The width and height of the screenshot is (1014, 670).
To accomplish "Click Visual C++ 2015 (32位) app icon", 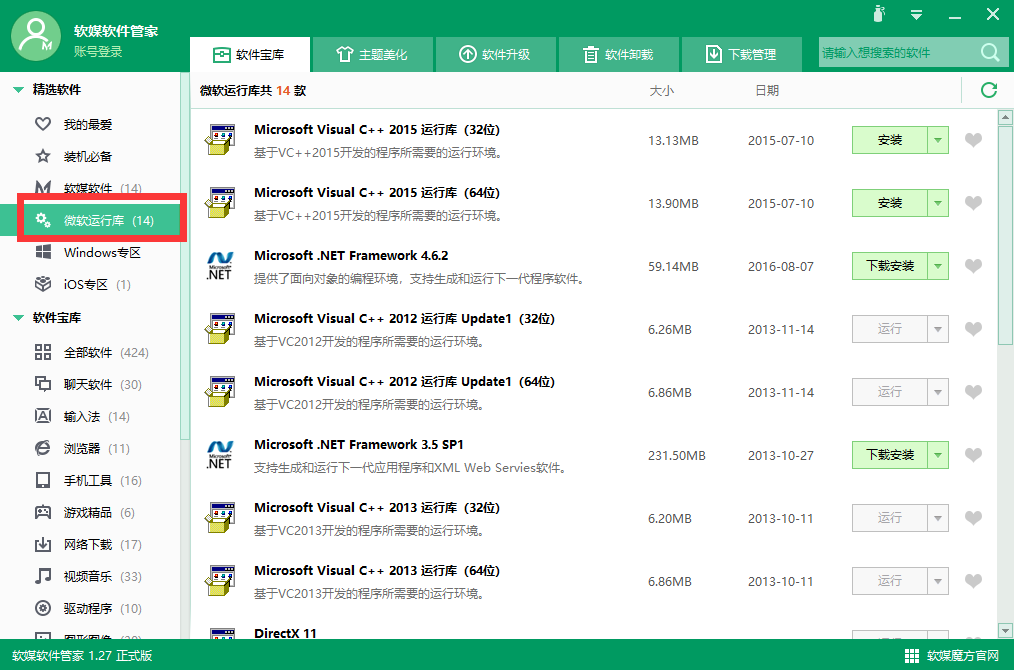I will tap(220, 140).
